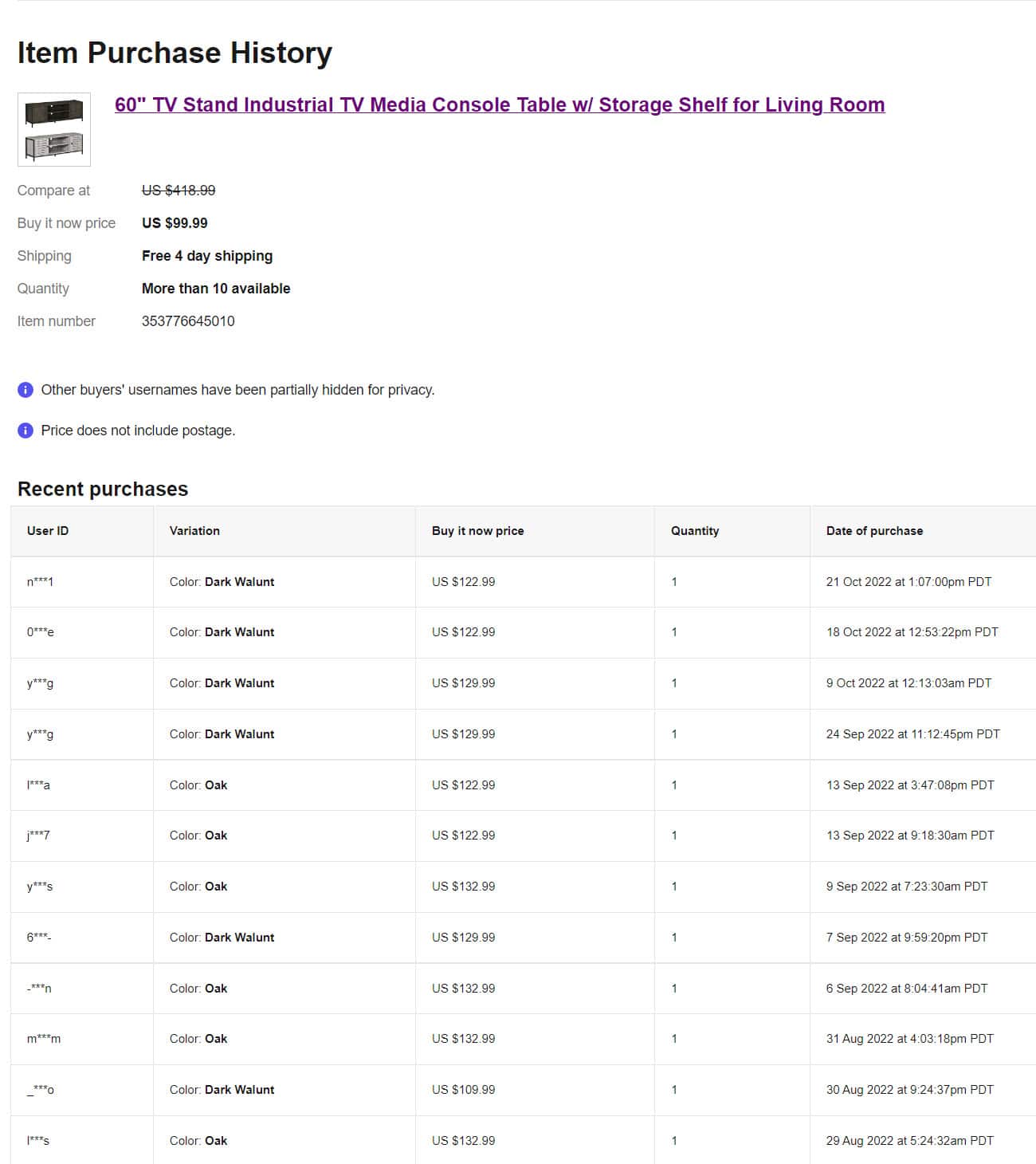Click the 21 Oct 2022 purchase date
Image resolution: width=1036 pixels, height=1164 pixels.
(908, 582)
